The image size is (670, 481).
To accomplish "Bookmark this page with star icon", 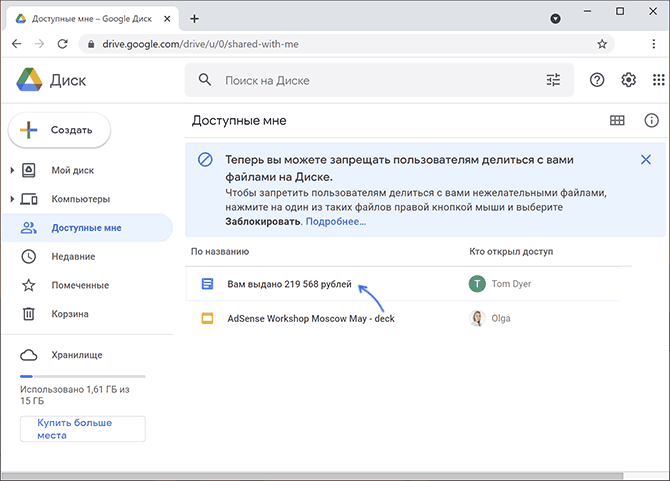I will (x=602, y=44).
